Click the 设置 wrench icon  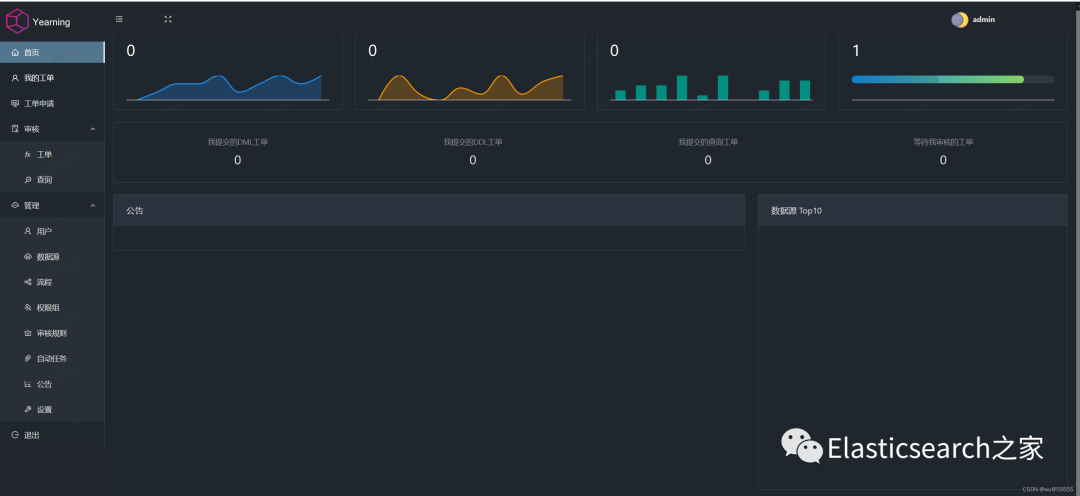pyautogui.click(x=28, y=409)
